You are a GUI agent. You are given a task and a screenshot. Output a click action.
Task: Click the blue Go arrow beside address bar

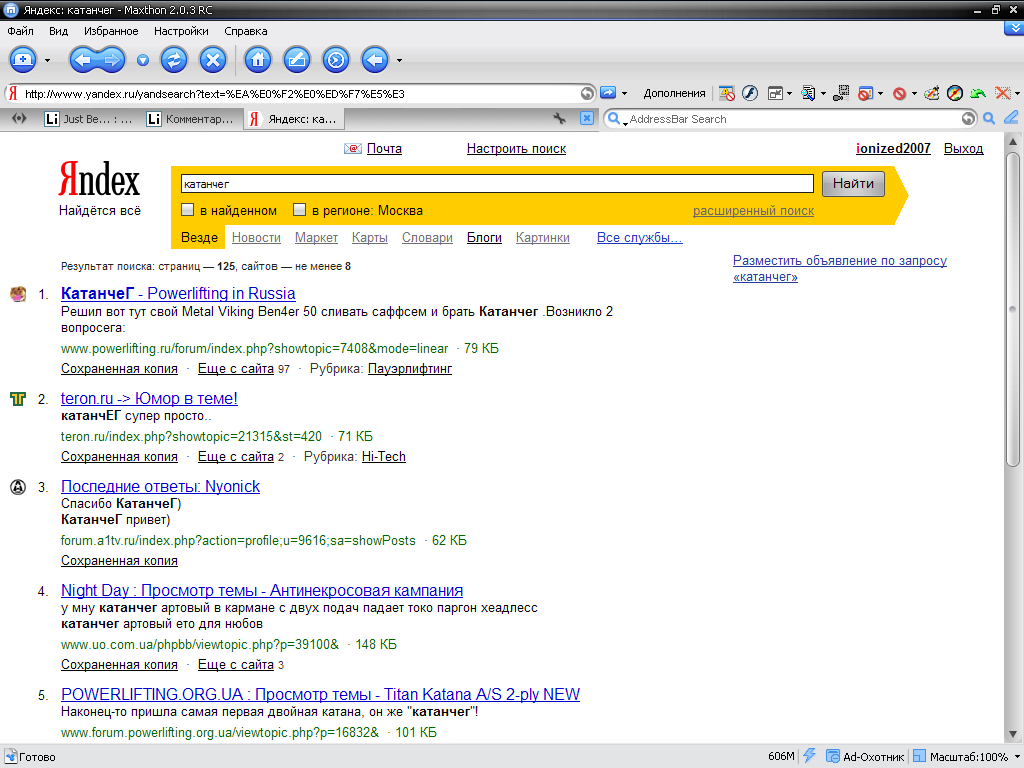pyautogui.click(x=607, y=93)
